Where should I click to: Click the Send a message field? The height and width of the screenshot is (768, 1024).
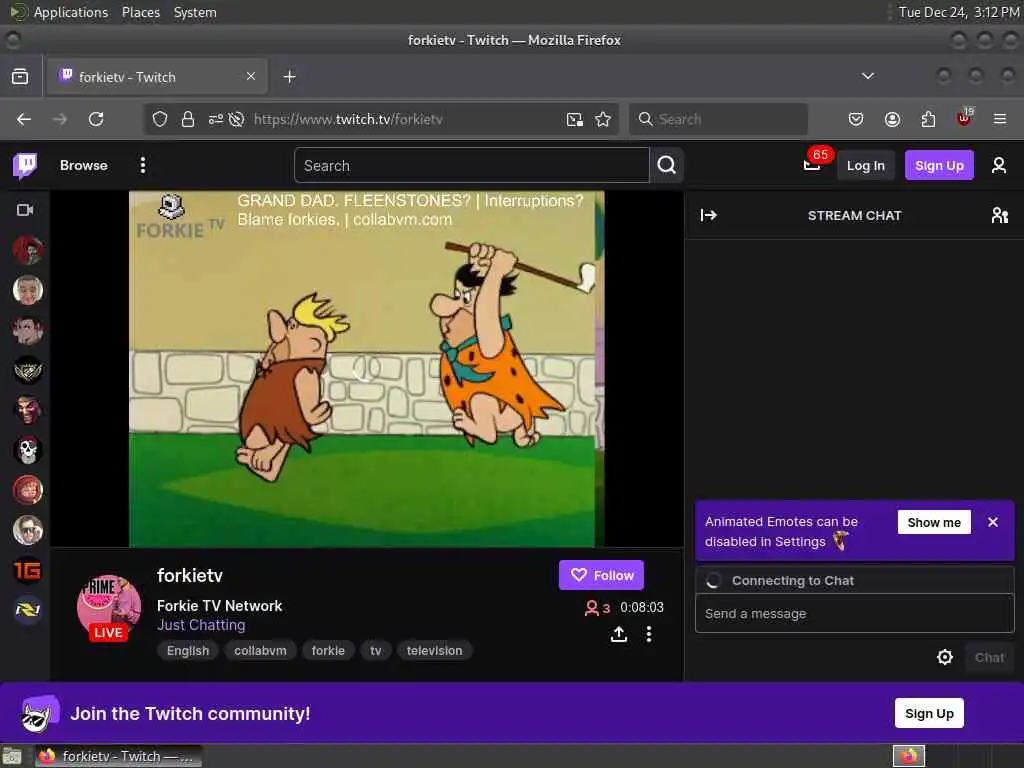(x=854, y=613)
